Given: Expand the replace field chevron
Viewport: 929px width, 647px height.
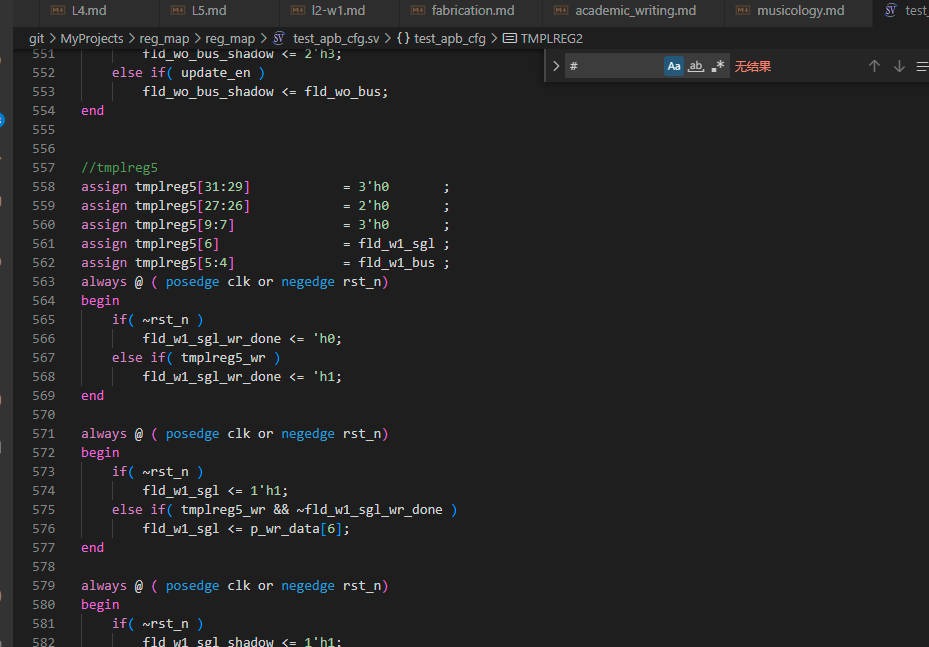Looking at the screenshot, I should [556, 66].
